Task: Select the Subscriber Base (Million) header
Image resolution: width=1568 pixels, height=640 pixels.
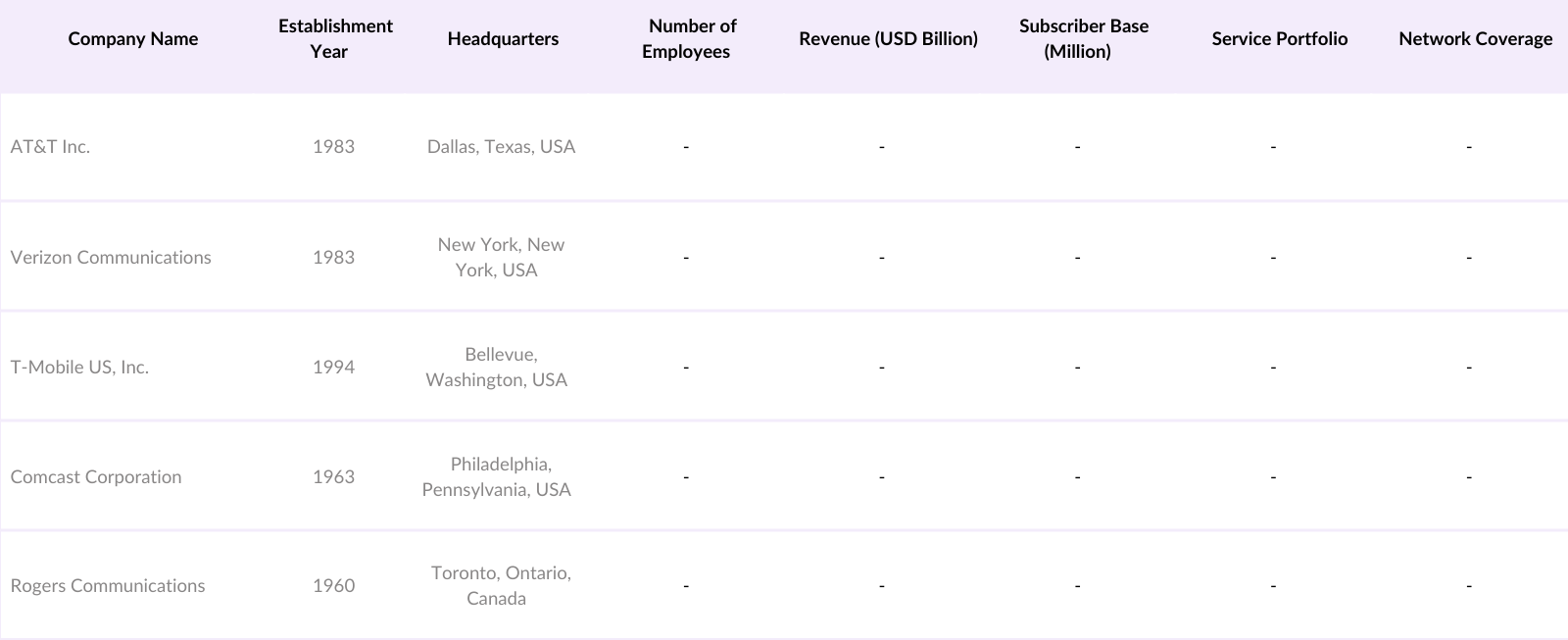Action: click(x=1083, y=39)
